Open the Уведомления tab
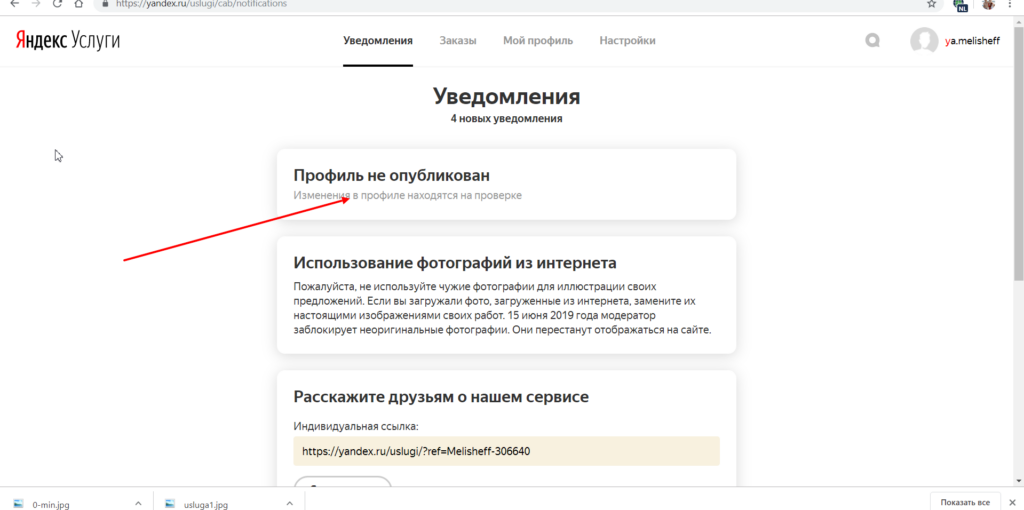The width and height of the screenshot is (1024, 510). tap(378, 40)
